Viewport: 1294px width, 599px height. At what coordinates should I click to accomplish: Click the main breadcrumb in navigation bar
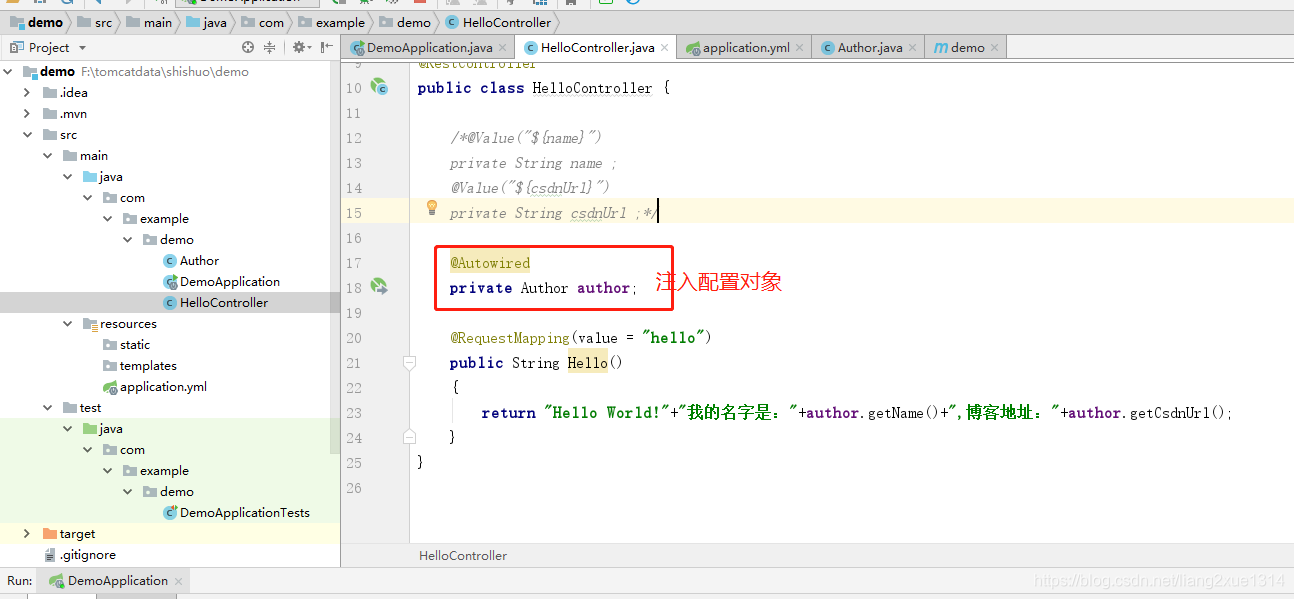pyautogui.click(x=149, y=22)
